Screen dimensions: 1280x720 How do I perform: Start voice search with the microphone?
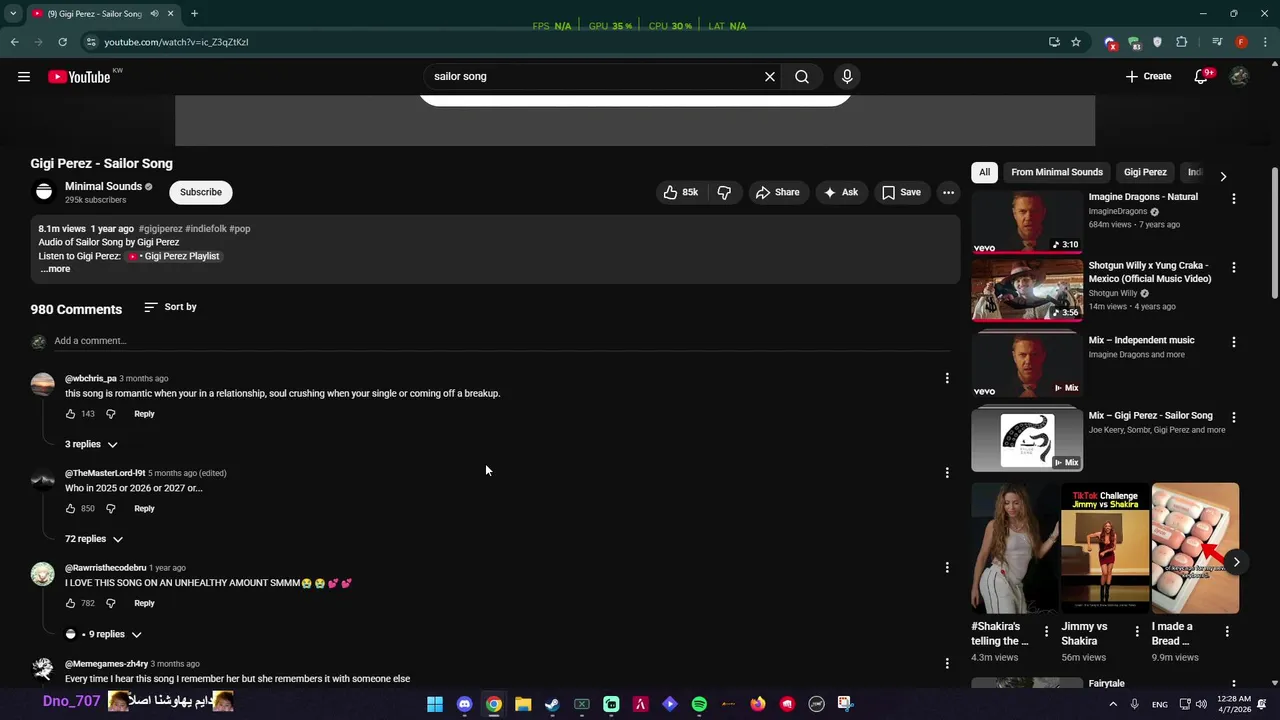(x=847, y=77)
